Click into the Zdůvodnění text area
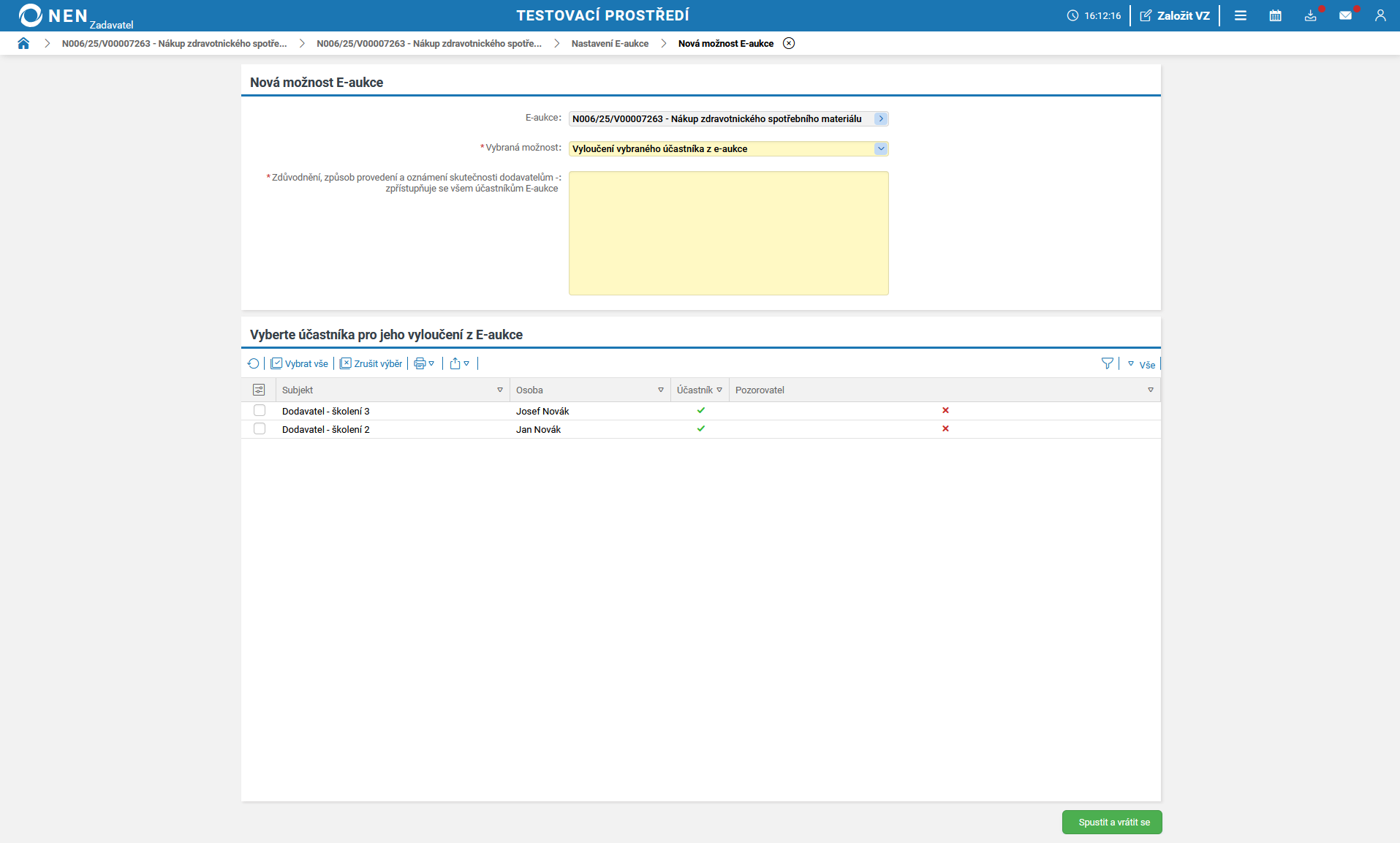Screen dimensions: 1400x843 [x=728, y=233]
